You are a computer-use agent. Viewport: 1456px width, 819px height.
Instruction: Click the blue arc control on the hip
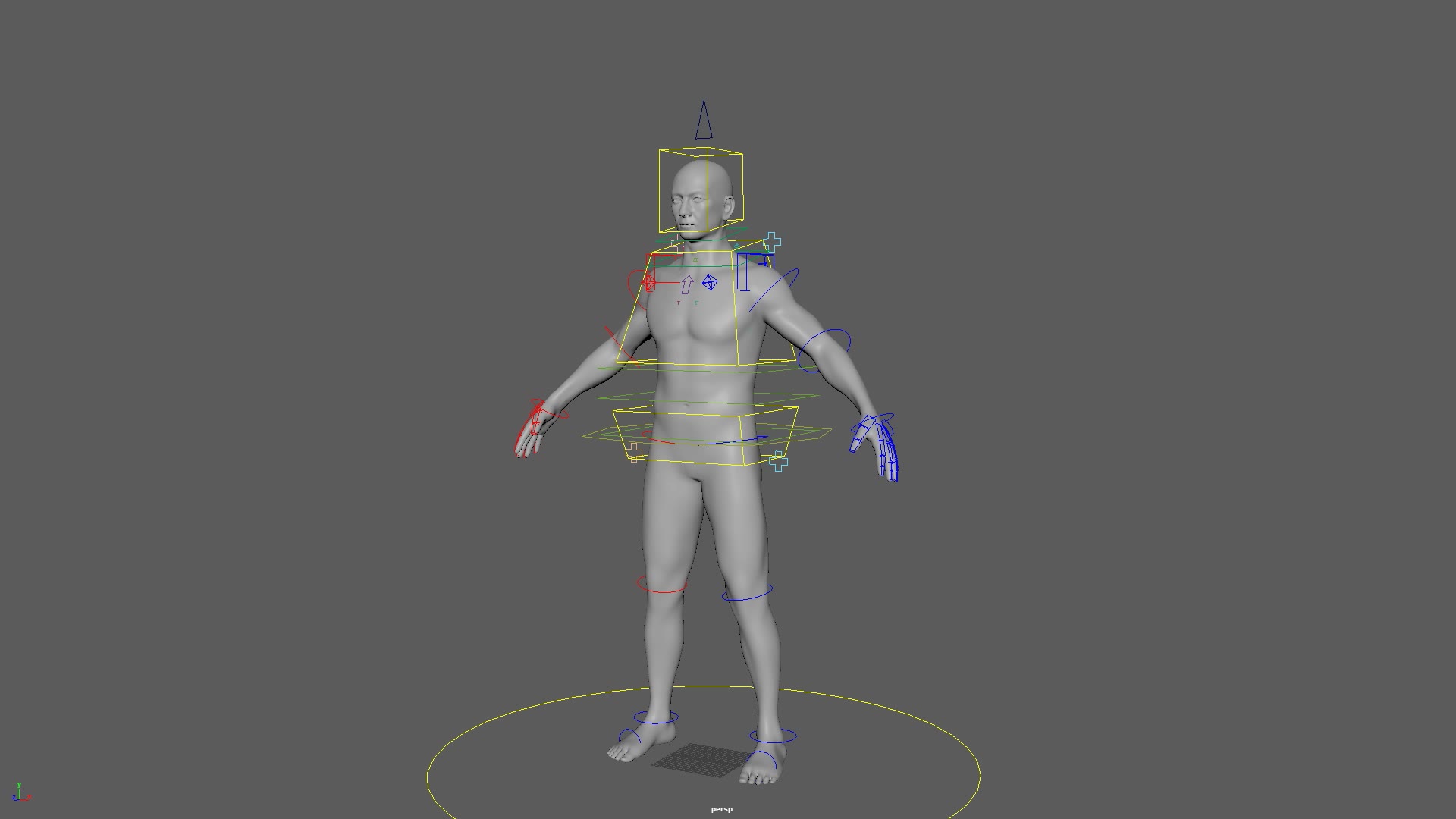738,439
